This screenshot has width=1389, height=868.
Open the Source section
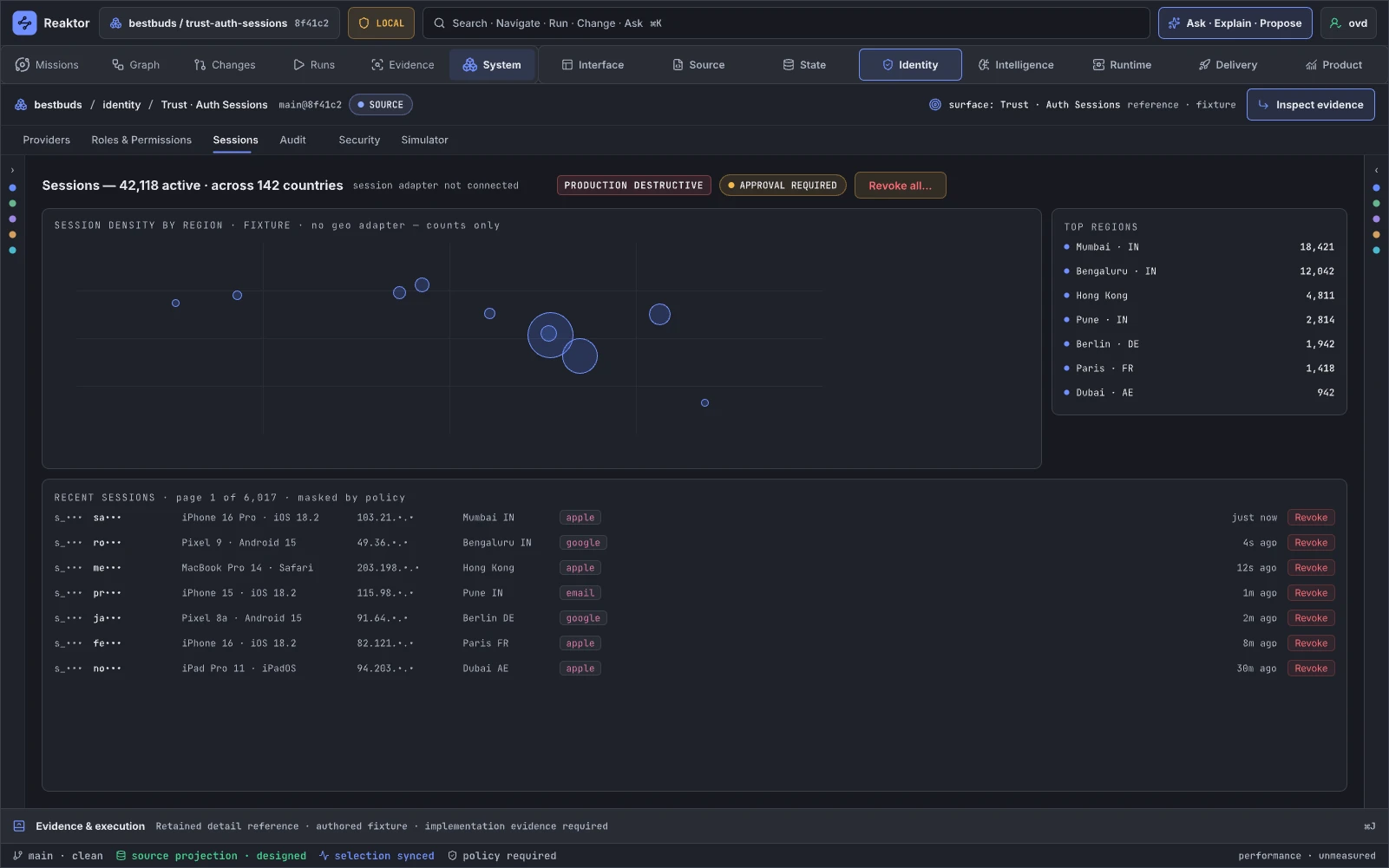[698, 65]
